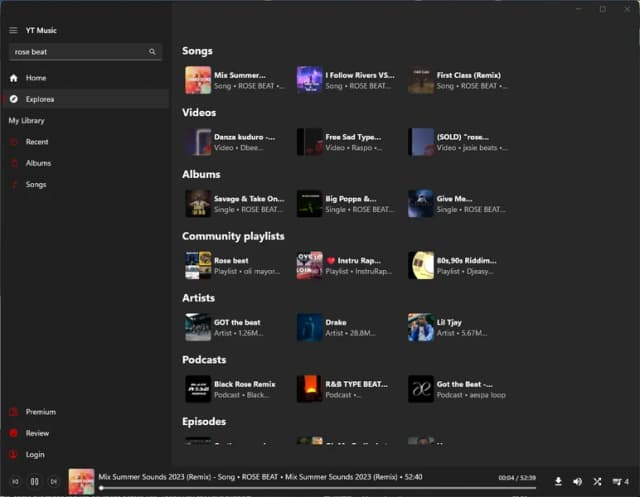Open the Give Me single
This screenshot has width=640, height=497.
[x=458, y=204]
